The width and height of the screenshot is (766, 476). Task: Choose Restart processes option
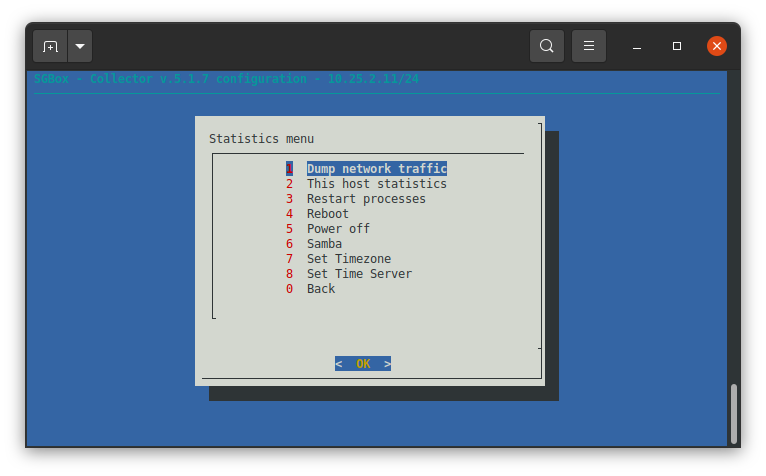pyautogui.click(x=356, y=199)
